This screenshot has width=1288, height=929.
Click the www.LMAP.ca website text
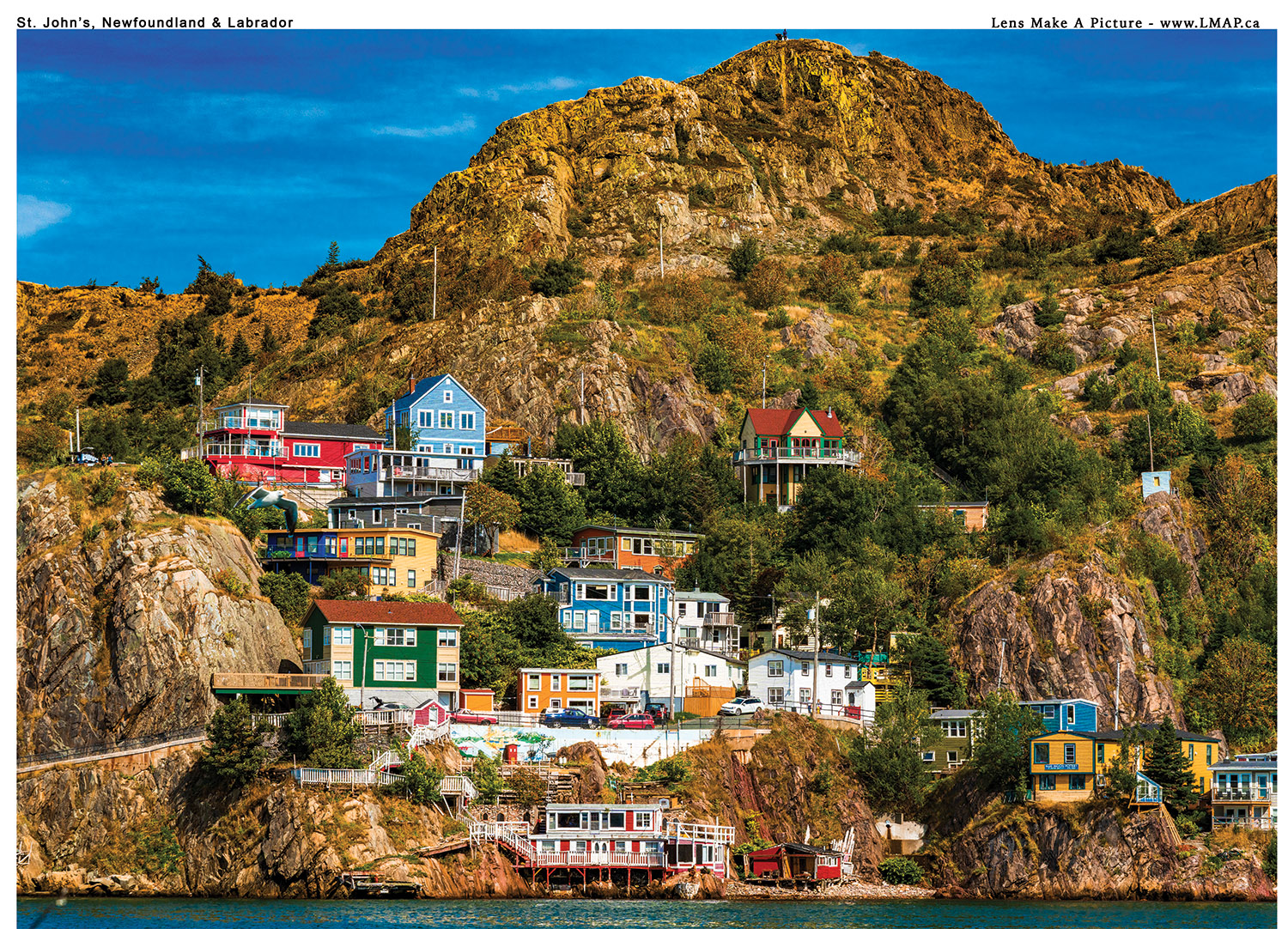(1209, 22)
